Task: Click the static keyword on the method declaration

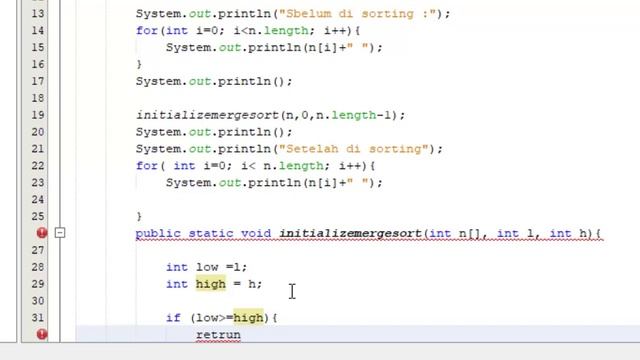Action: pyautogui.click(x=211, y=233)
